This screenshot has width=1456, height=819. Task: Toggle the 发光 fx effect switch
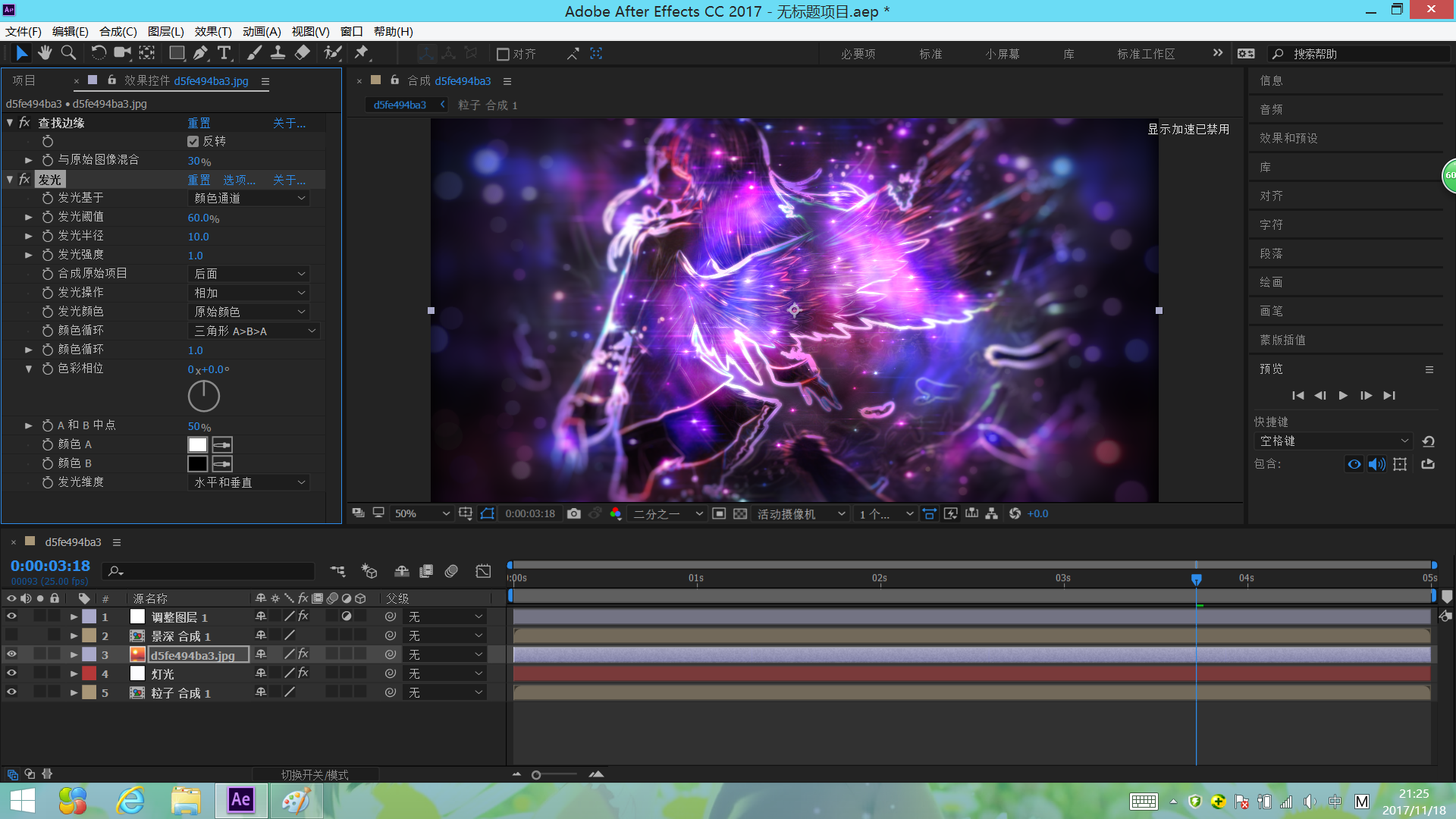[24, 179]
